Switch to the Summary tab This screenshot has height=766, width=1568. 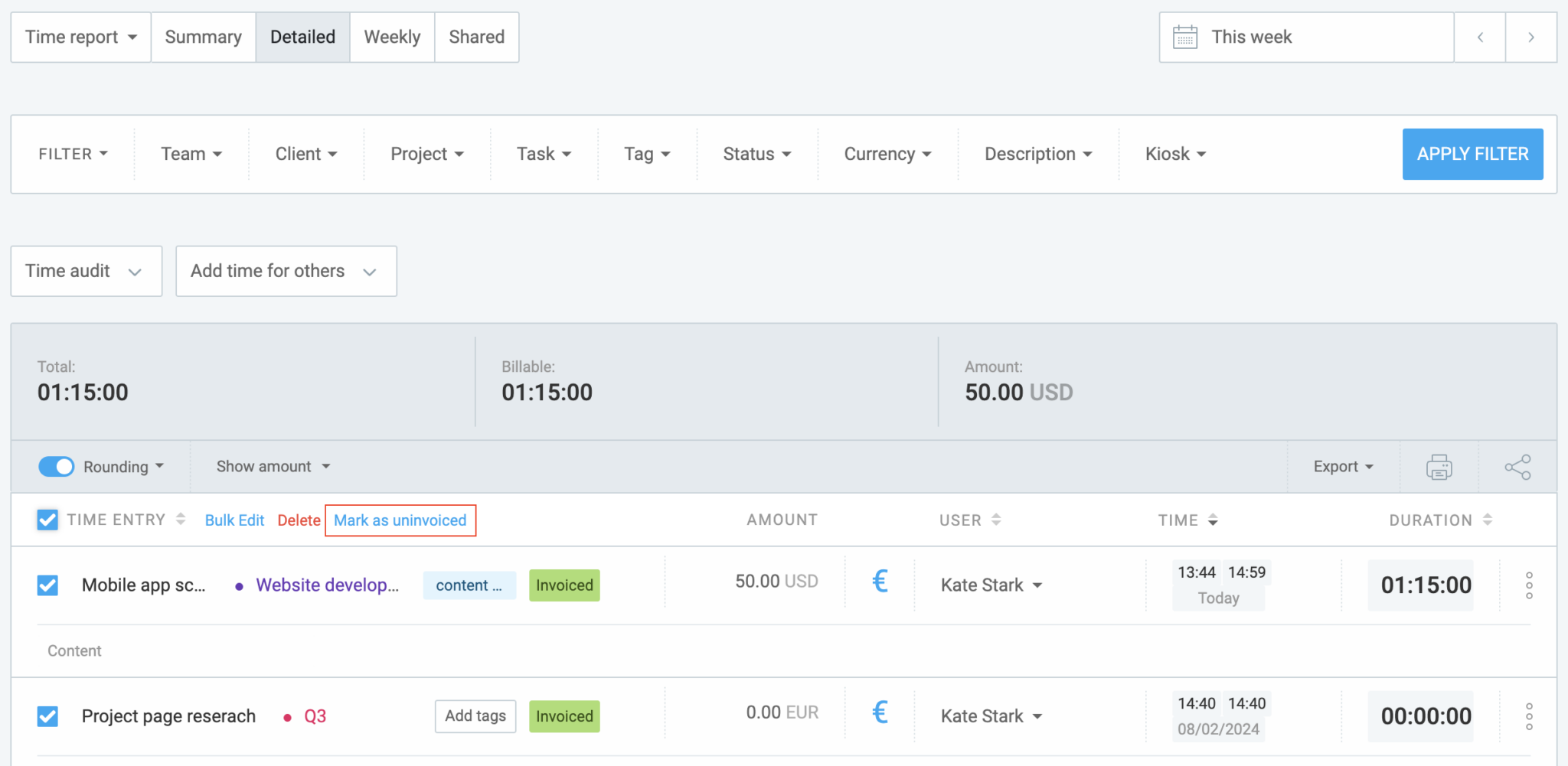click(x=203, y=37)
